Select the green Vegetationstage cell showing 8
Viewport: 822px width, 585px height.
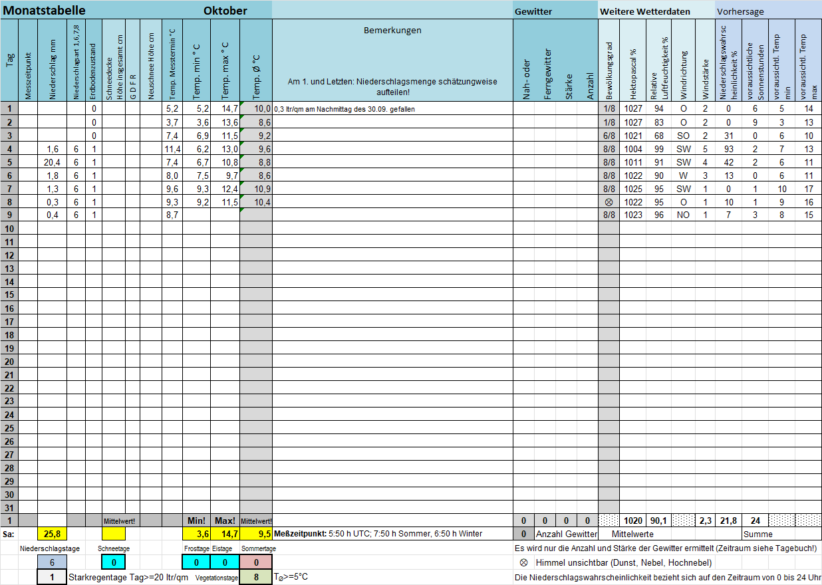tap(257, 577)
